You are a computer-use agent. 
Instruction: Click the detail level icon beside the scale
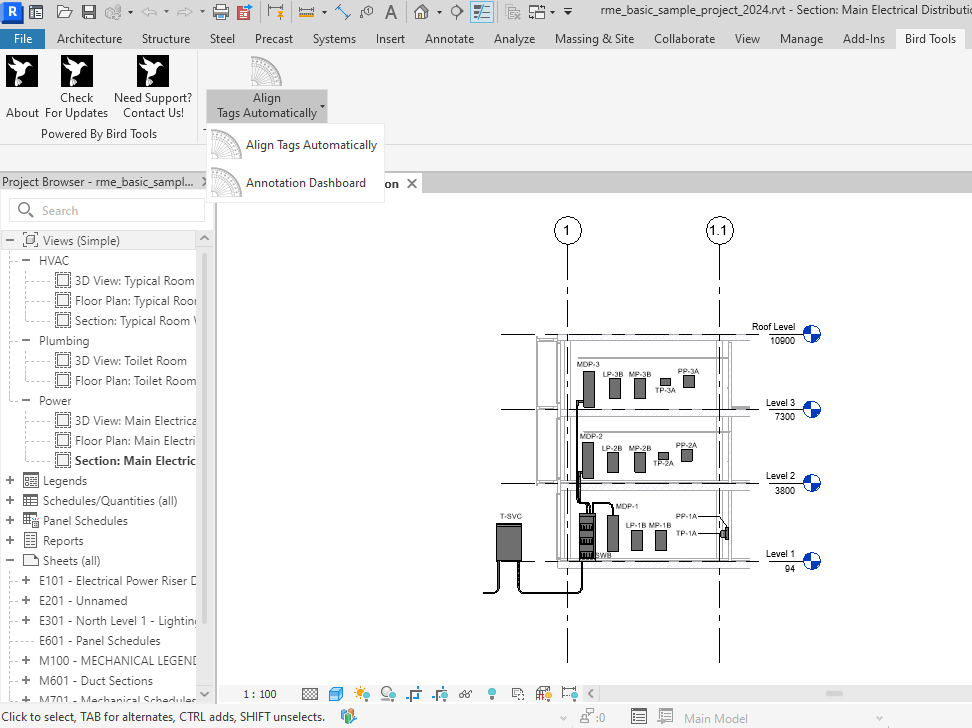pos(310,694)
